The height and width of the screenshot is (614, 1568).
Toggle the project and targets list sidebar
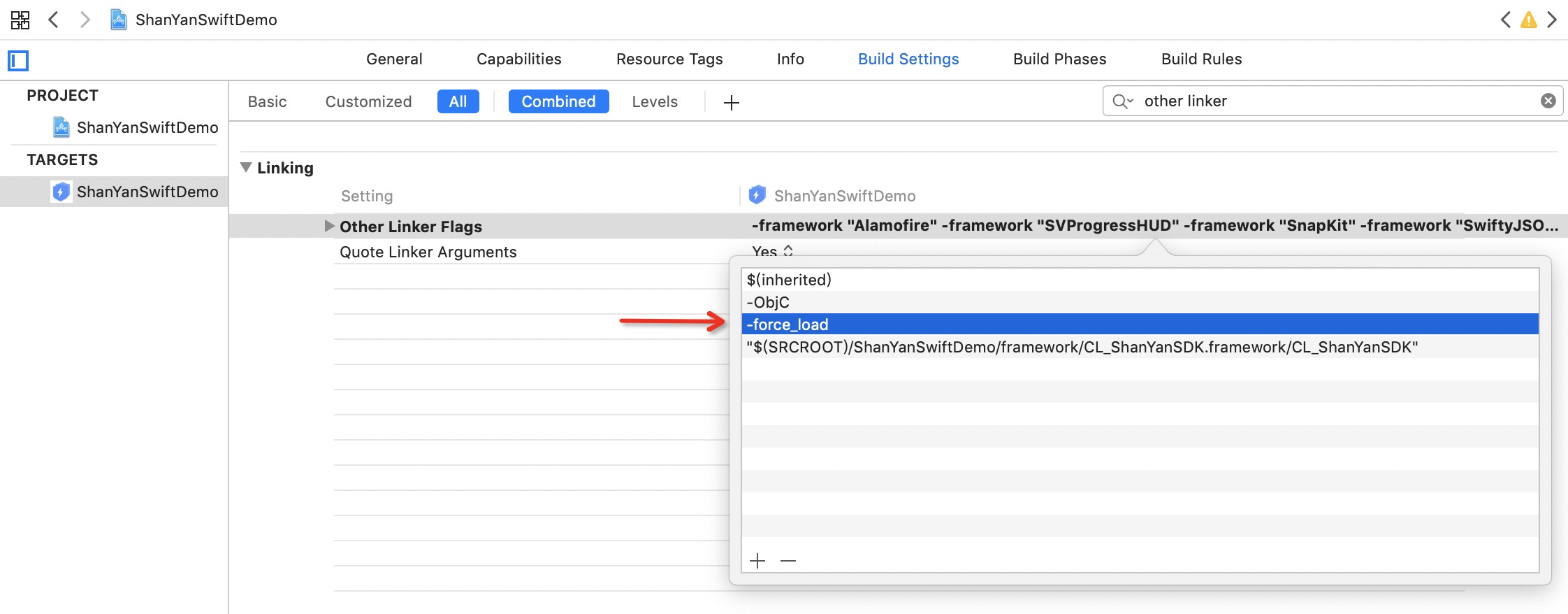click(18, 61)
